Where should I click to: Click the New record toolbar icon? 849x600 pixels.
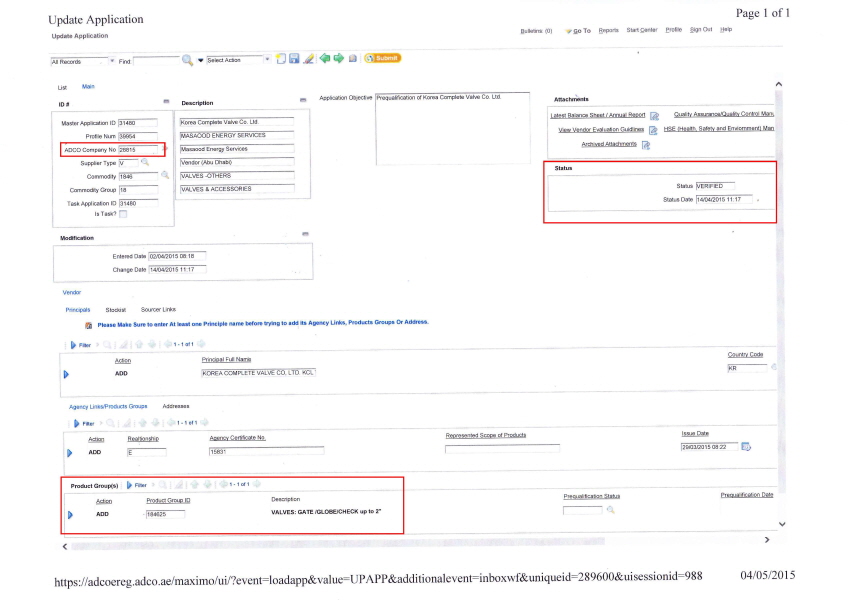pyautogui.click(x=281, y=59)
